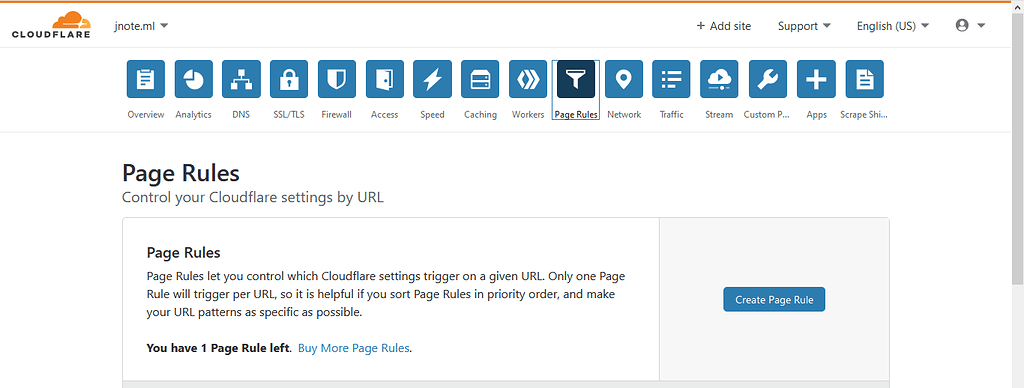The width and height of the screenshot is (1024, 388).
Task: Open the Stream cloud play icon
Action: (x=719, y=79)
